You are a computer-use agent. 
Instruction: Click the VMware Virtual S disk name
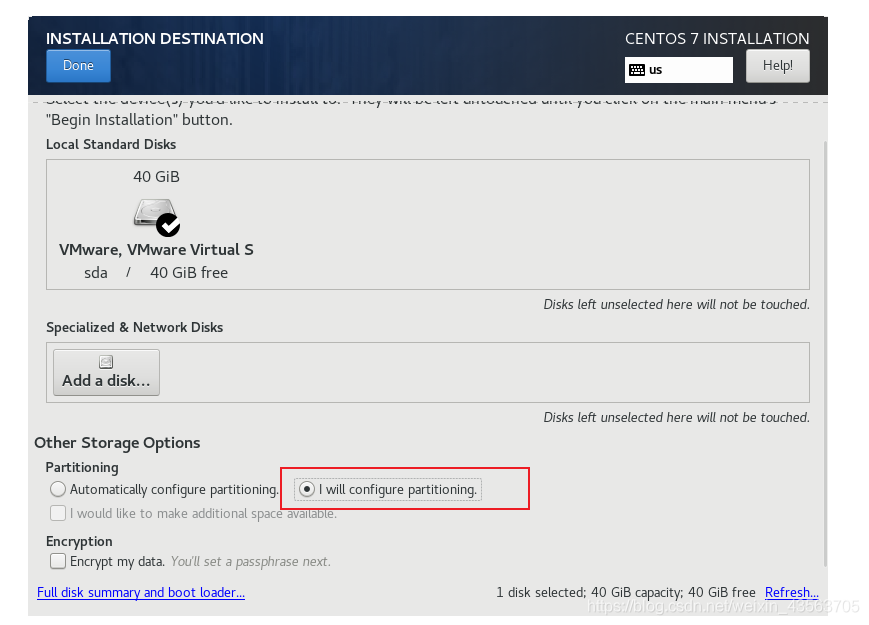(156, 250)
